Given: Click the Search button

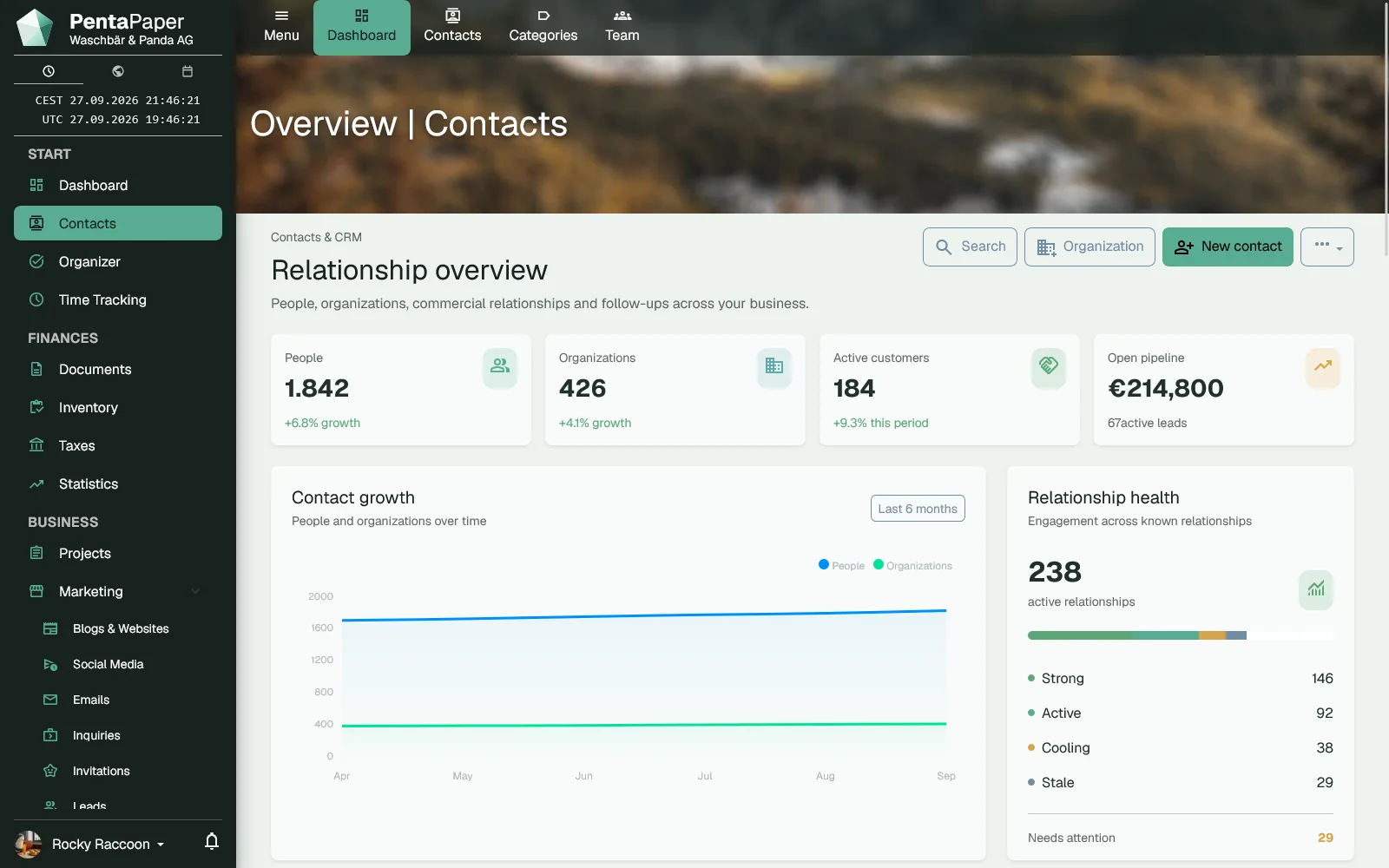Looking at the screenshot, I should click(x=970, y=247).
